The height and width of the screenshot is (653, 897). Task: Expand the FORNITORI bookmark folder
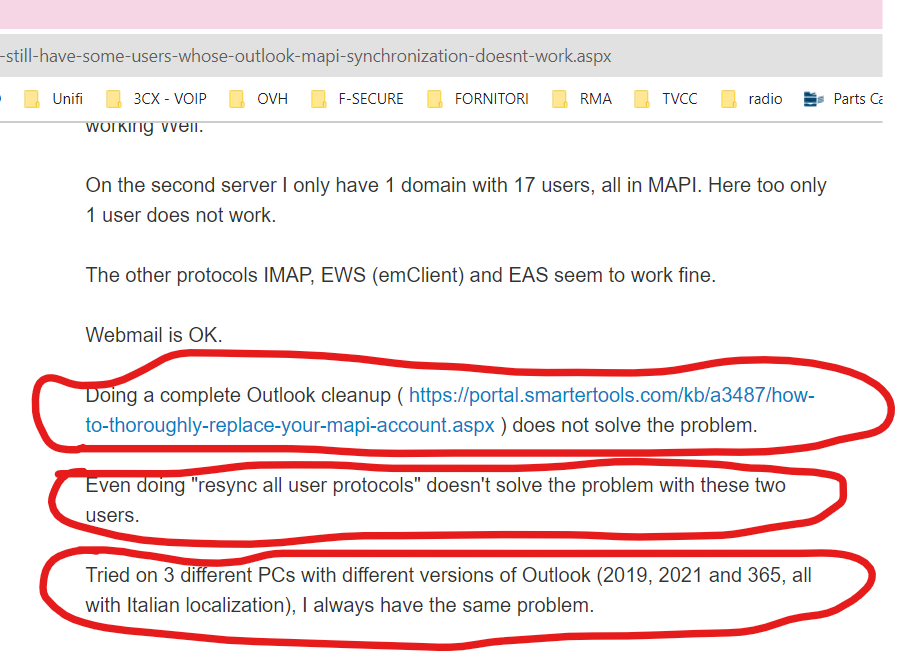click(478, 99)
